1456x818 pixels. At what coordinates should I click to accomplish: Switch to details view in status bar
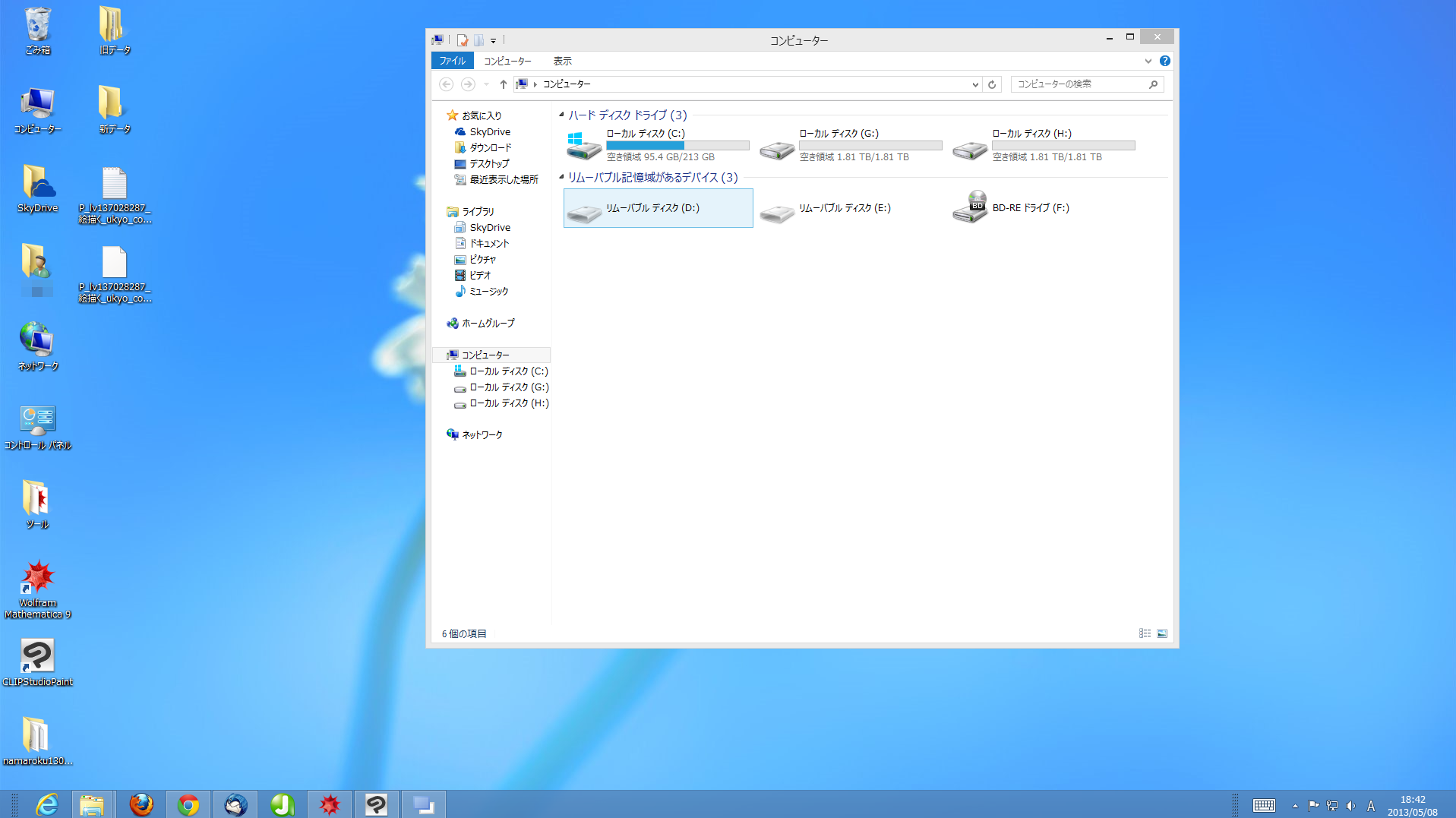pyautogui.click(x=1145, y=633)
